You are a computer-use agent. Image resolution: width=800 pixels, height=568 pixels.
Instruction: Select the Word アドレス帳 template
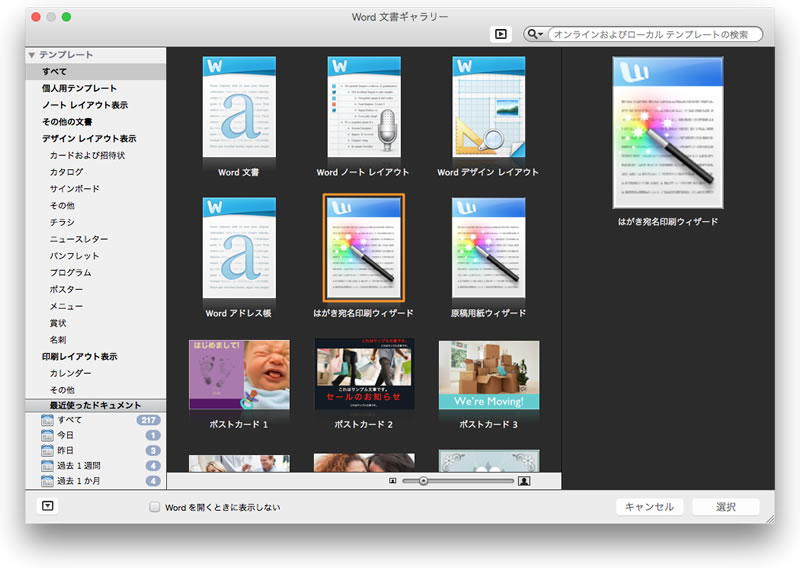[x=239, y=248]
